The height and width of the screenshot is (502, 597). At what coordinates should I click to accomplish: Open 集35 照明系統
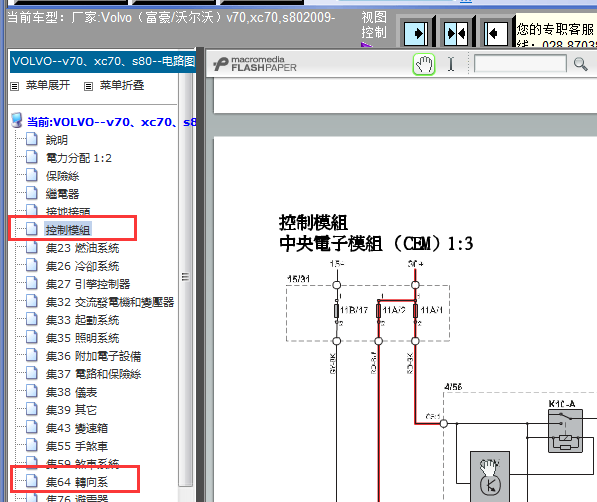[82, 338]
